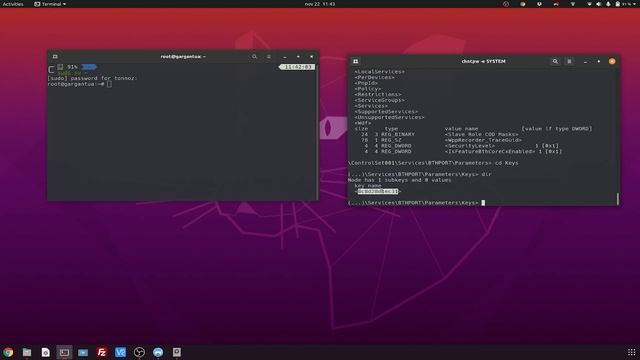Screen dimensions: 640x360
Task: Click the '<PerDevices>' entry
Action: (x=374, y=78)
